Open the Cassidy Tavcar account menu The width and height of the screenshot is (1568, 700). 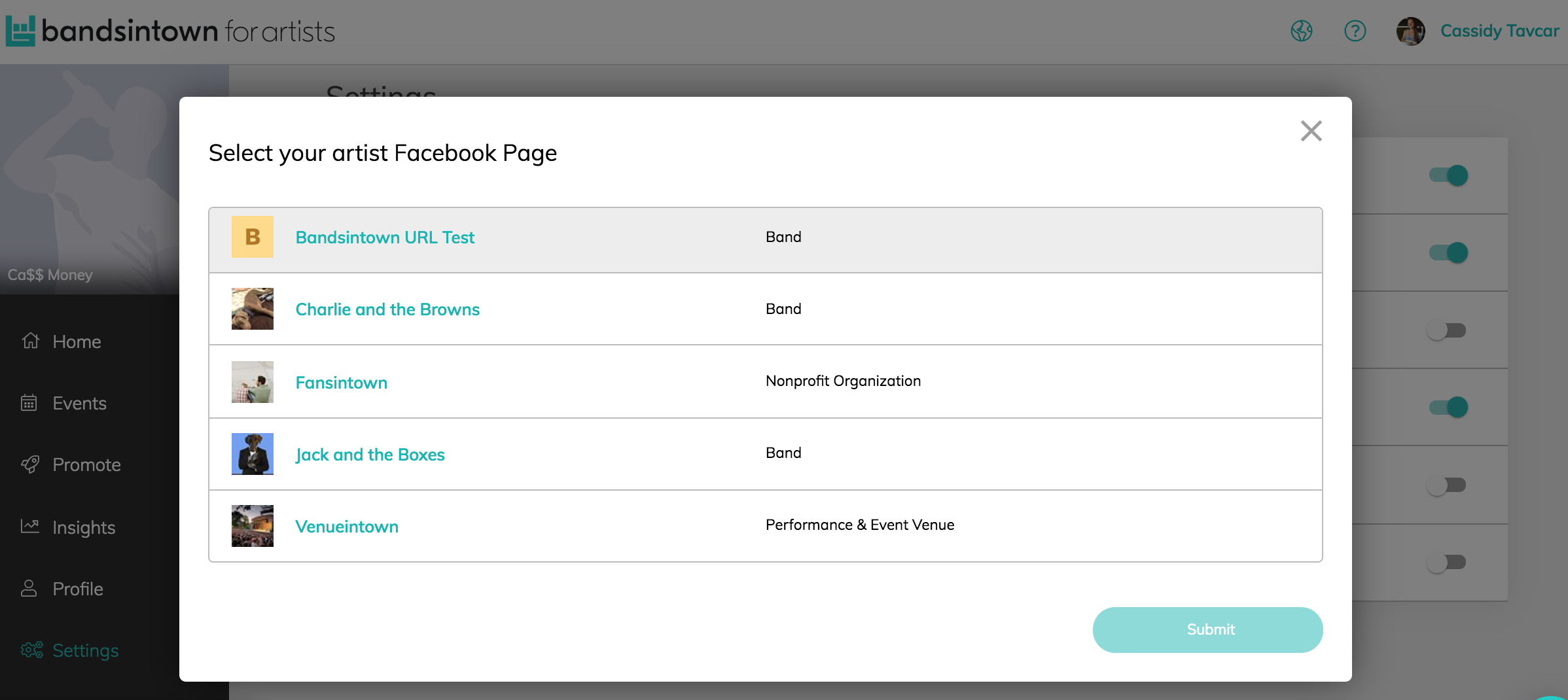(1499, 31)
